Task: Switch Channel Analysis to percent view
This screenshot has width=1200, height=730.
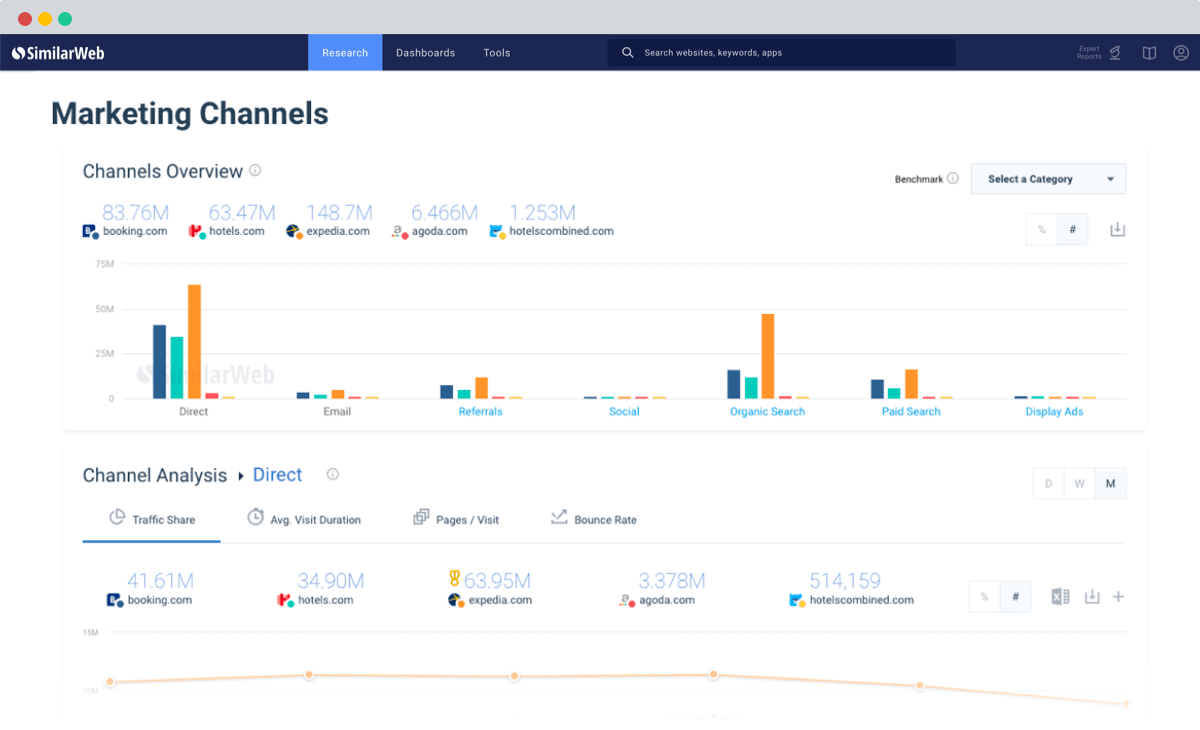Action: [x=985, y=597]
